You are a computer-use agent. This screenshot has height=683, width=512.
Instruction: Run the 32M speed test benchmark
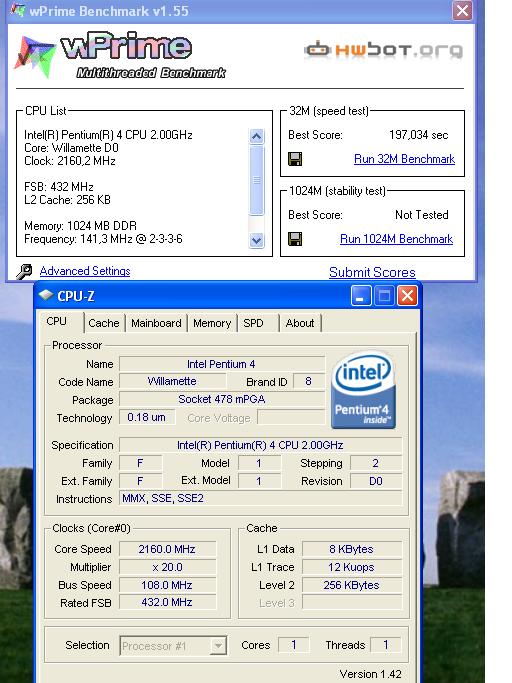[x=404, y=159]
